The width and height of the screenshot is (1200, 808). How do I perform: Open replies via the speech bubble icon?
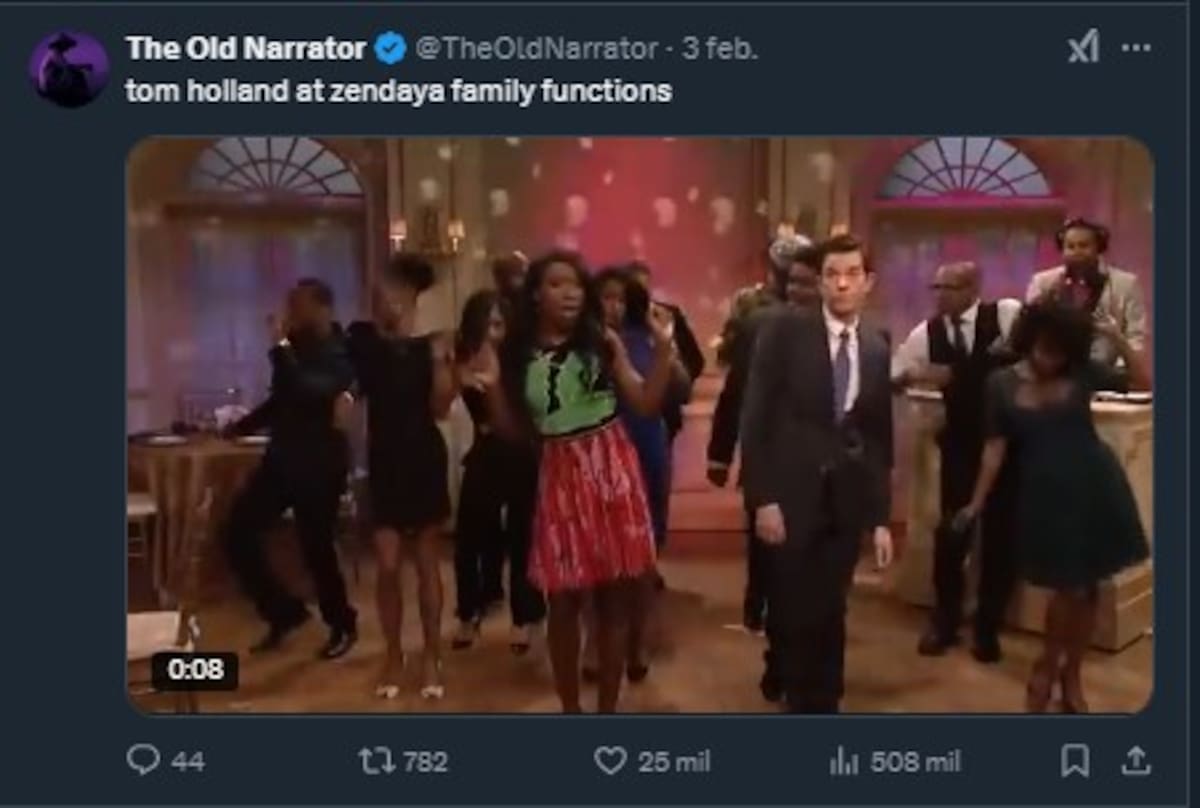pyautogui.click(x=145, y=761)
